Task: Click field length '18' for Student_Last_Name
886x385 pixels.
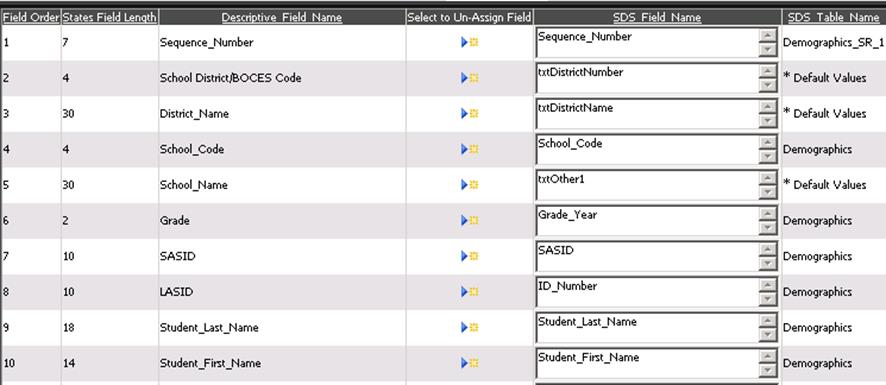Action: tap(68, 327)
